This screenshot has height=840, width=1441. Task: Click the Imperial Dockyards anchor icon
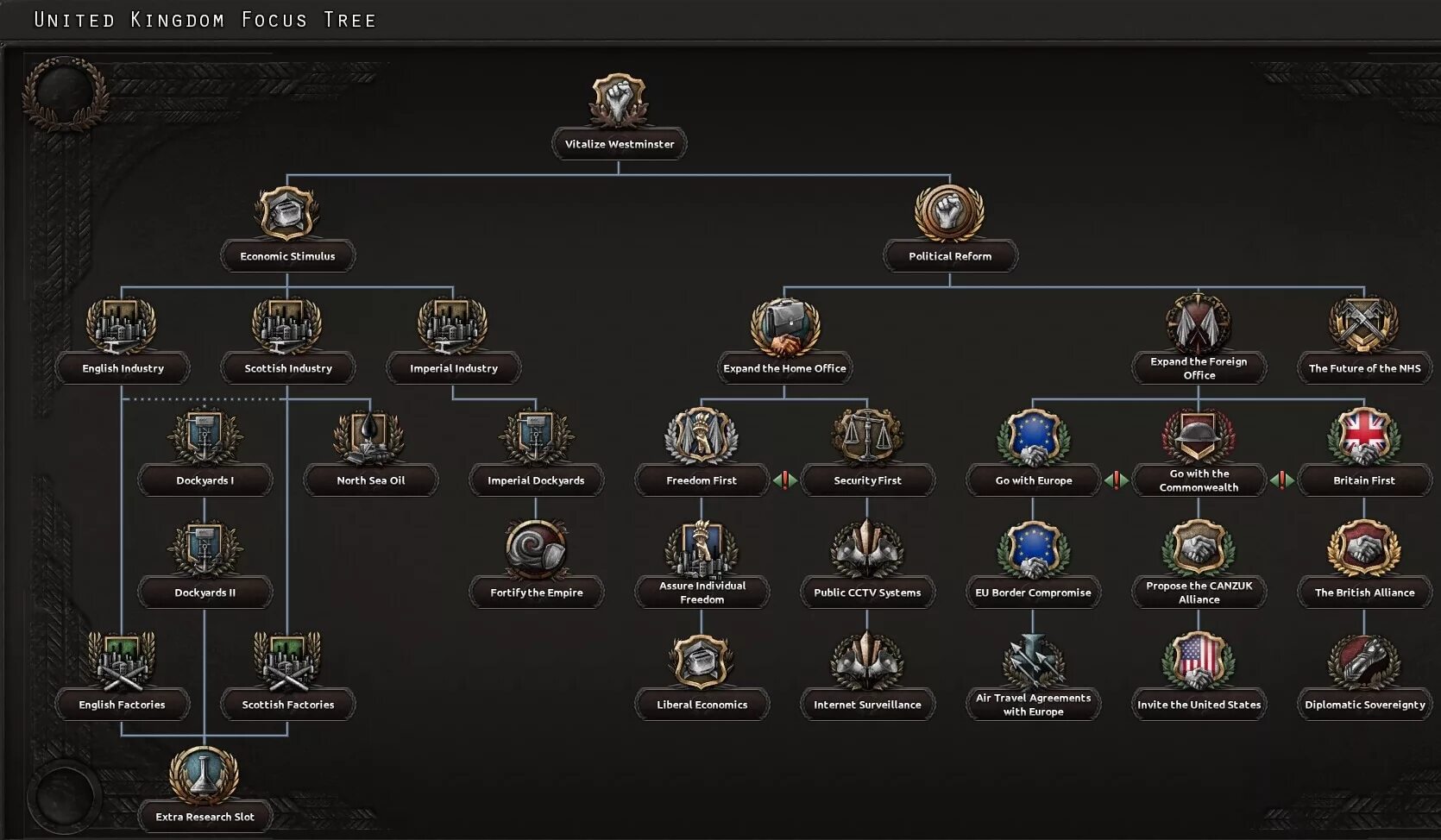click(536, 436)
